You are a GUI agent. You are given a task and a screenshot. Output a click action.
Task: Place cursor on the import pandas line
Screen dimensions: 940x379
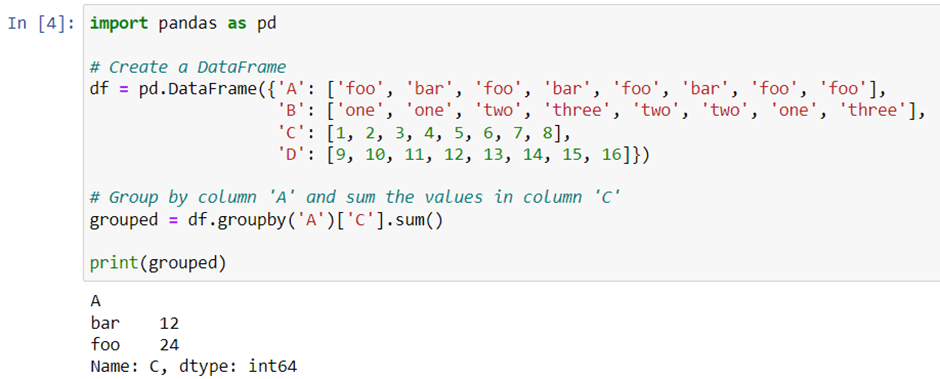click(183, 25)
